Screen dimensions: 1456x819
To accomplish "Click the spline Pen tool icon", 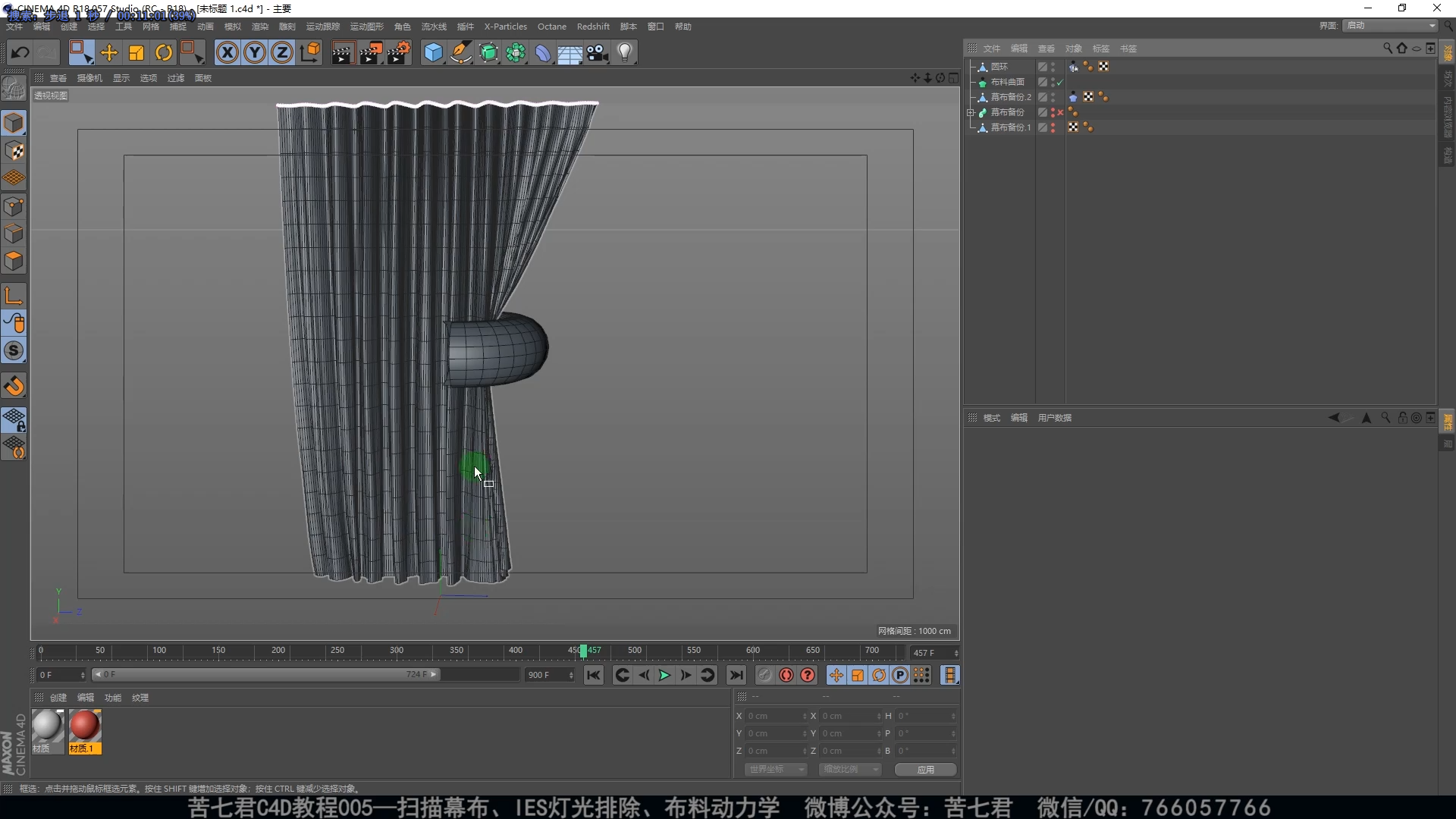I will point(461,52).
